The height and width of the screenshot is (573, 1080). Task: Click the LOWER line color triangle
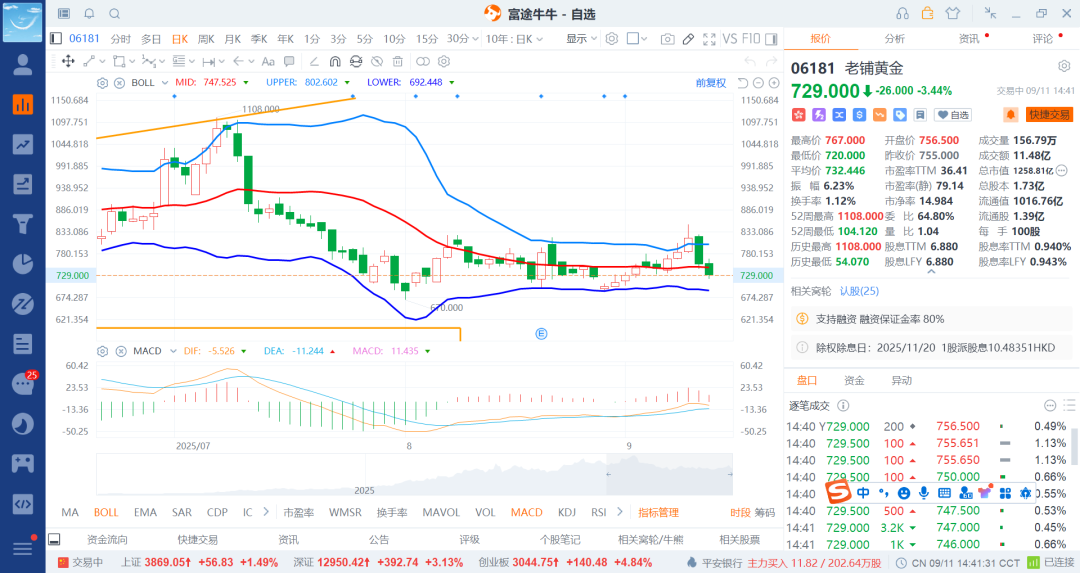[452, 83]
